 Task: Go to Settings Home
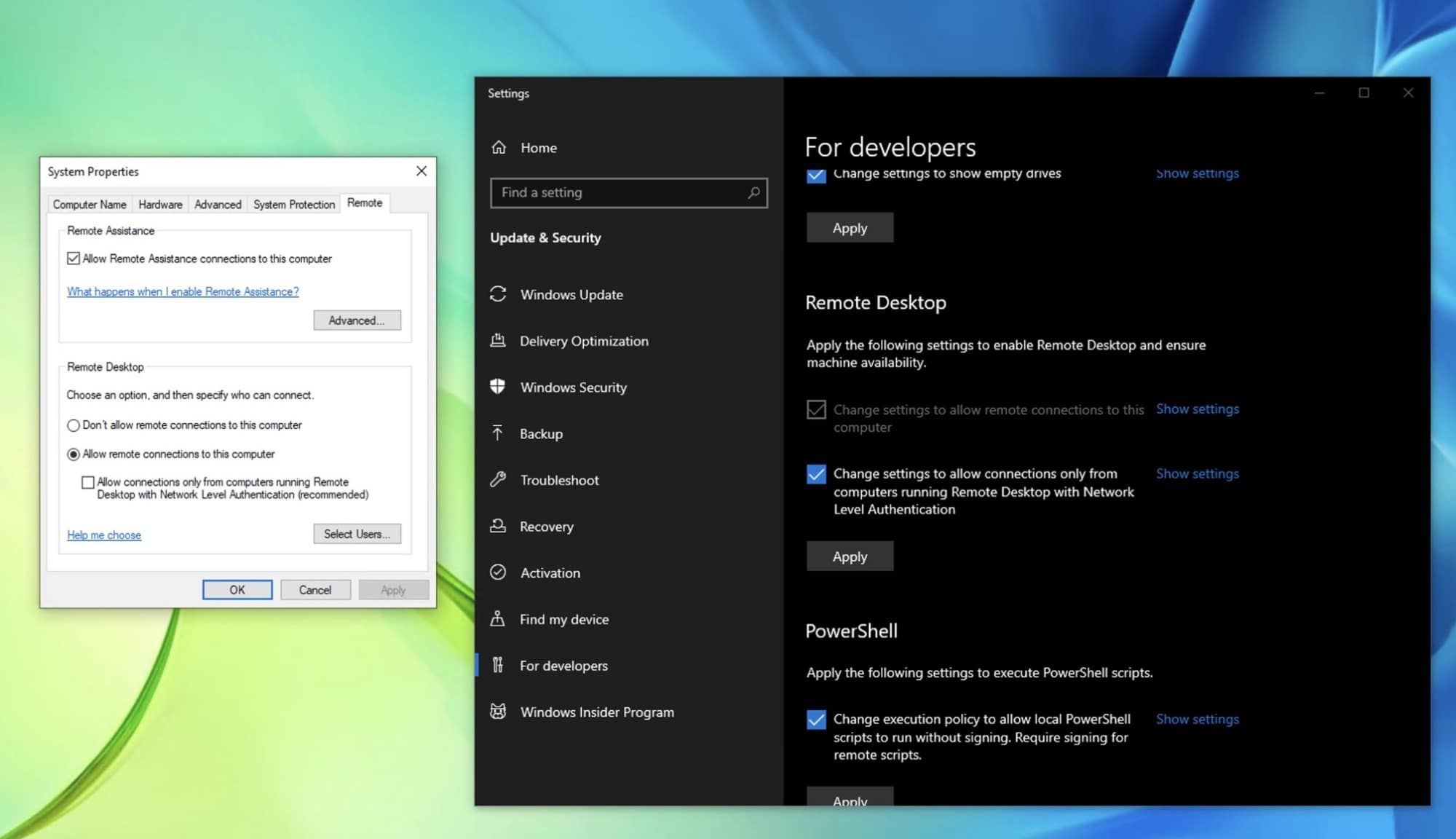pos(538,148)
